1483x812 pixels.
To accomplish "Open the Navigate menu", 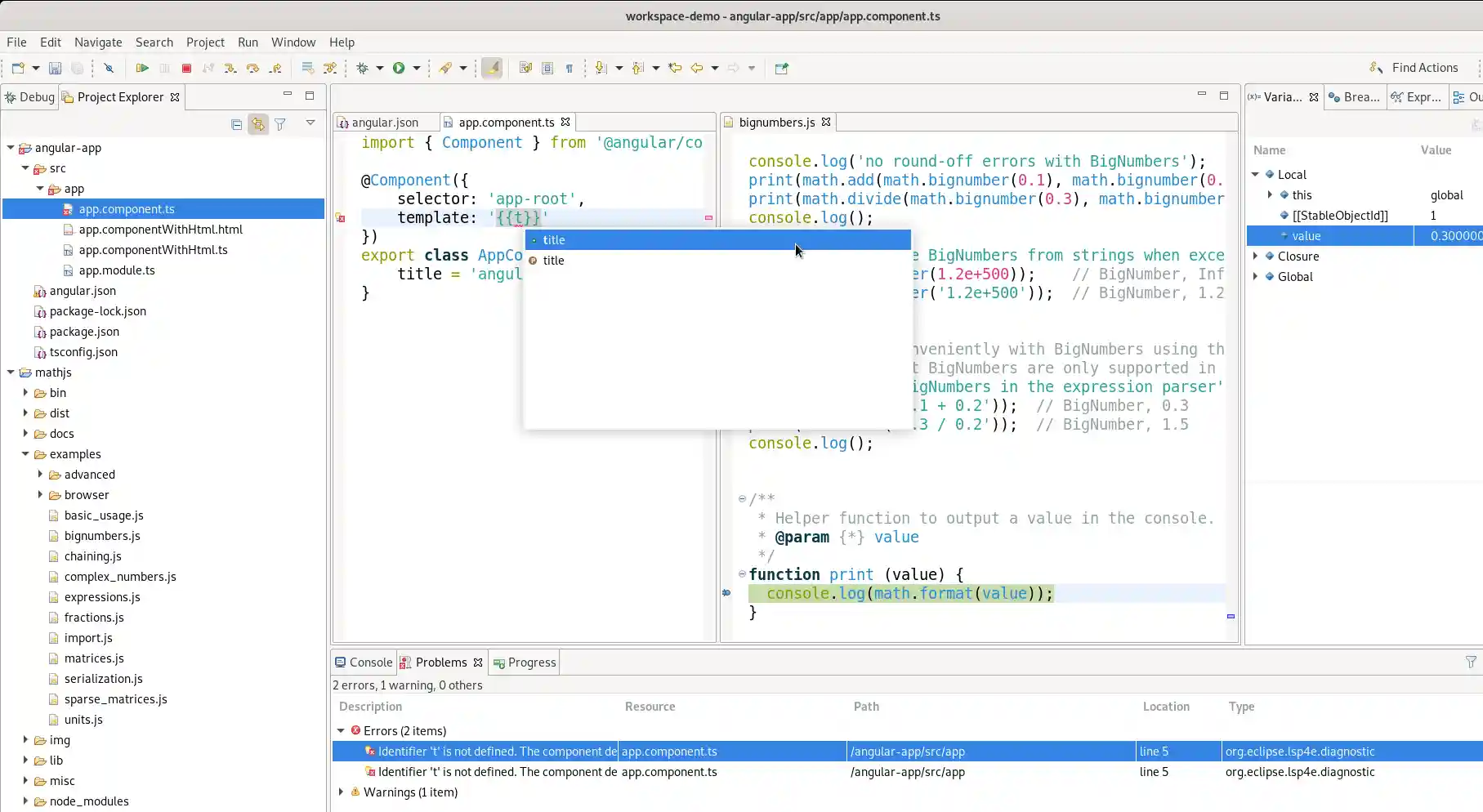I will click(98, 42).
